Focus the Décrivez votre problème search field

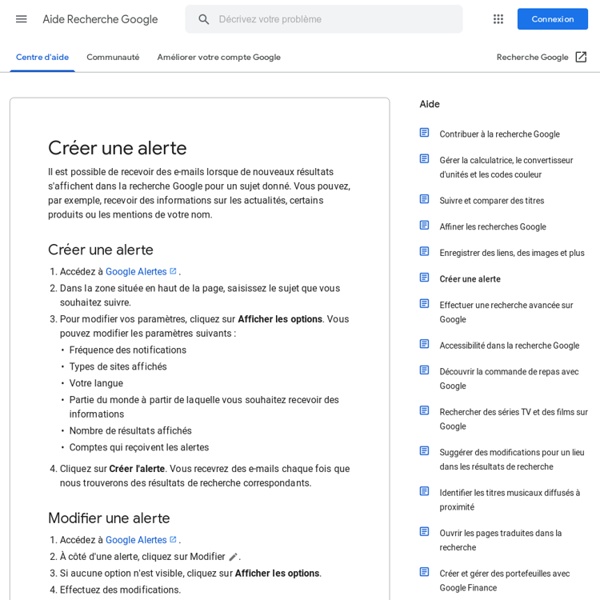pyautogui.click(x=324, y=19)
